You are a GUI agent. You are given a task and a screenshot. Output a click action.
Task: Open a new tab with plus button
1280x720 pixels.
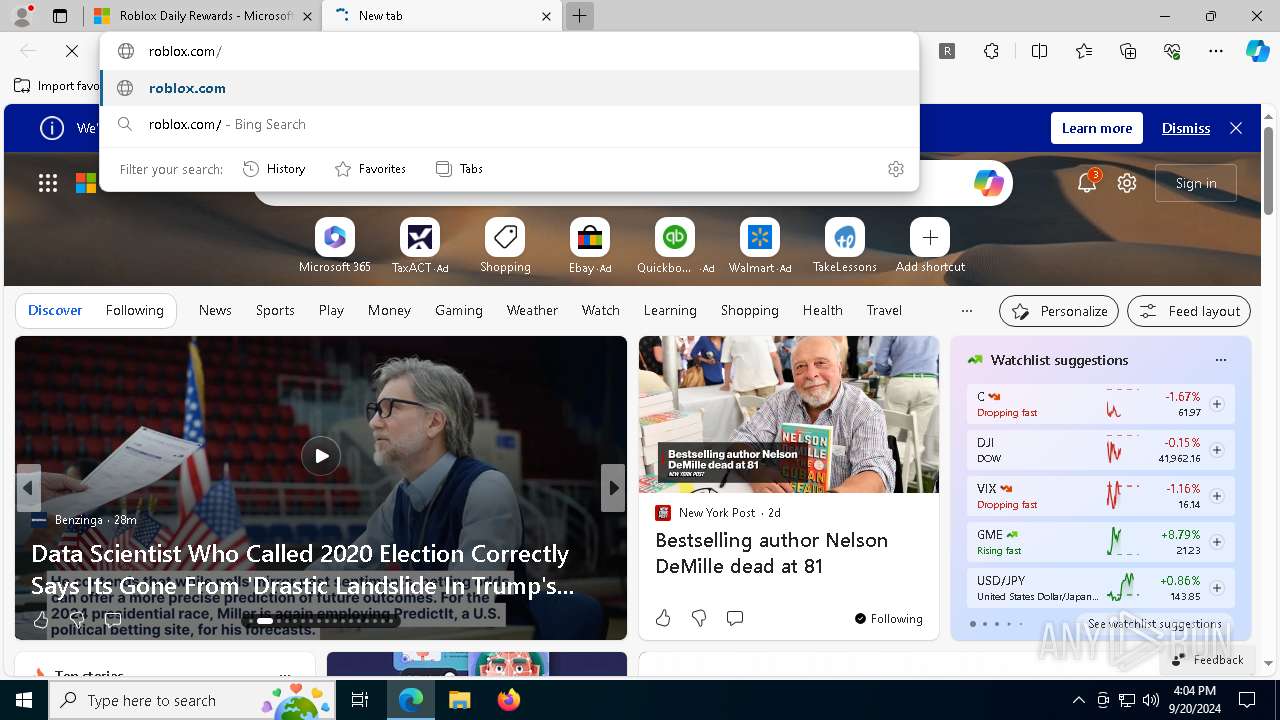click(x=579, y=16)
